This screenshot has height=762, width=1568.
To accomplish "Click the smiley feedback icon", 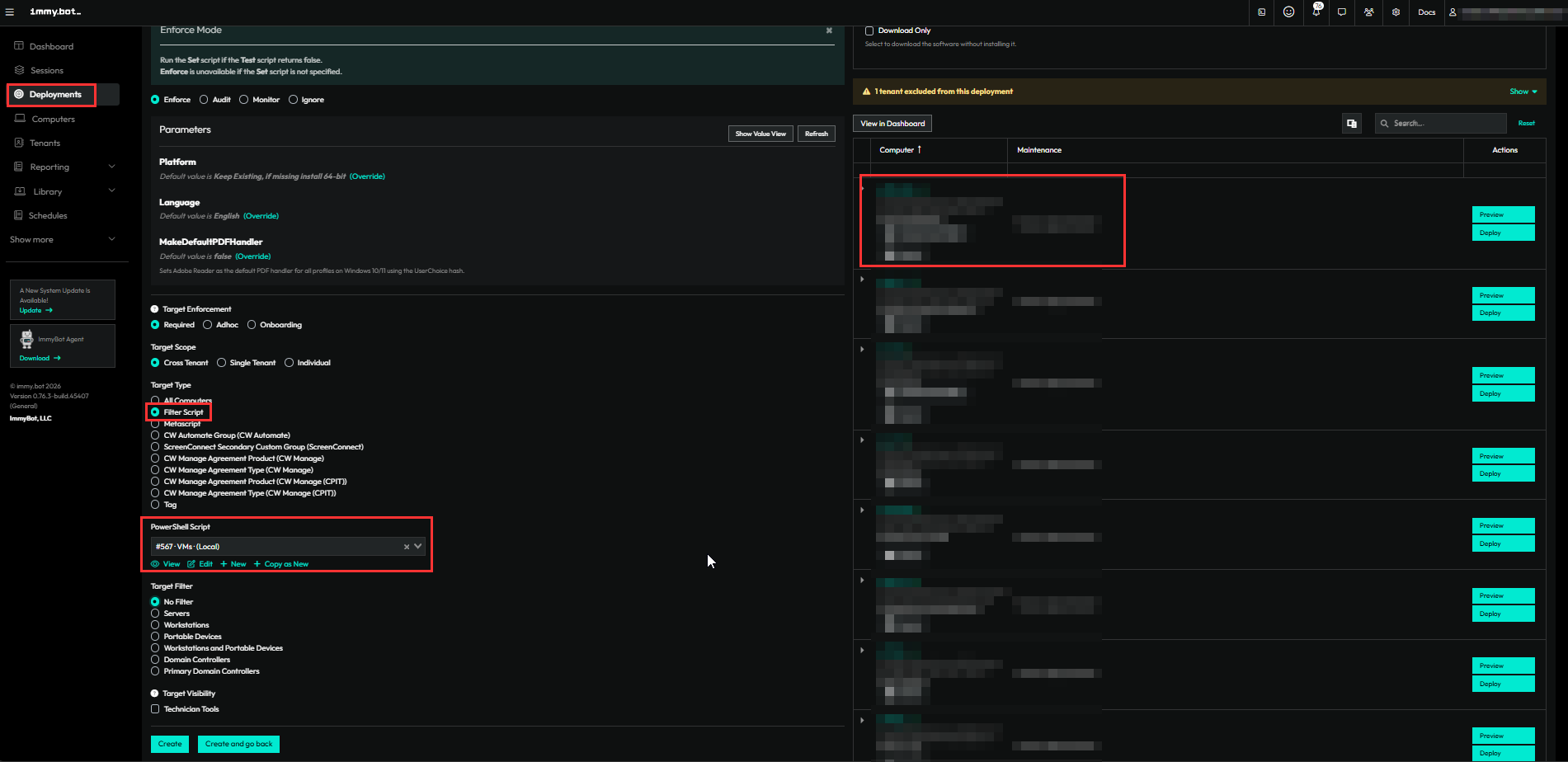I will tap(1288, 12).
